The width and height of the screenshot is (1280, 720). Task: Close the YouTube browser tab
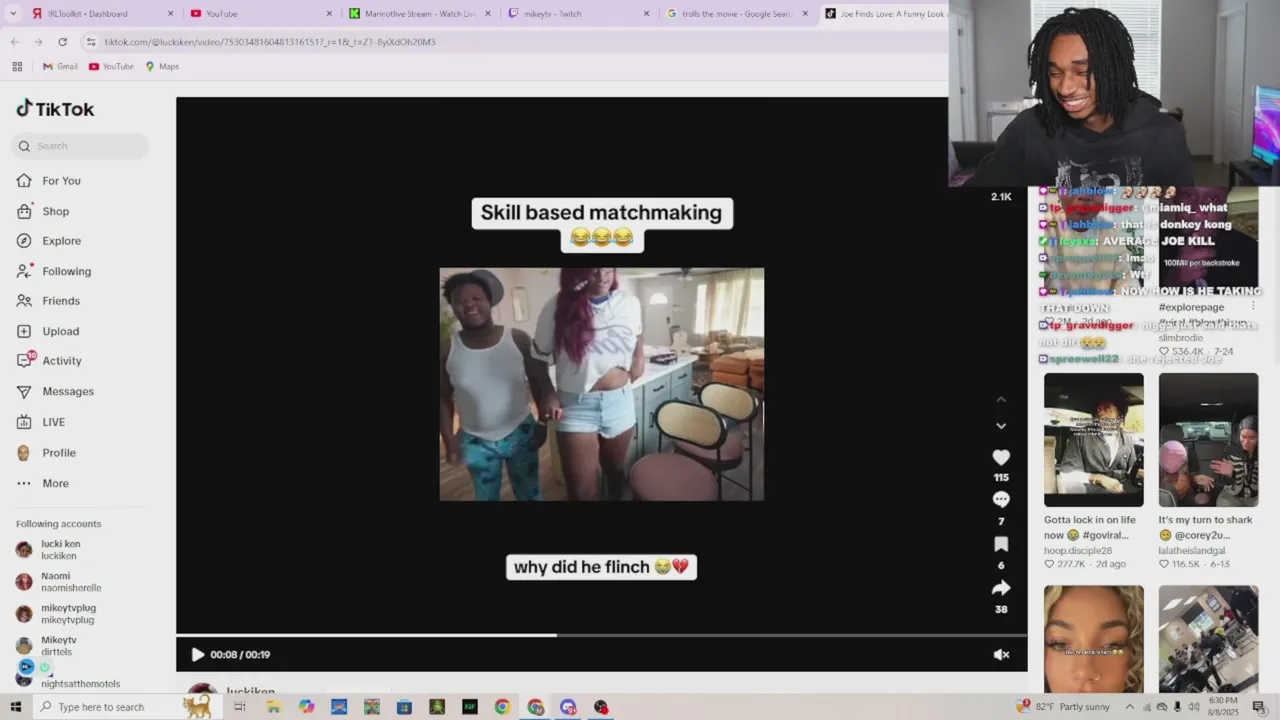tap(330, 14)
